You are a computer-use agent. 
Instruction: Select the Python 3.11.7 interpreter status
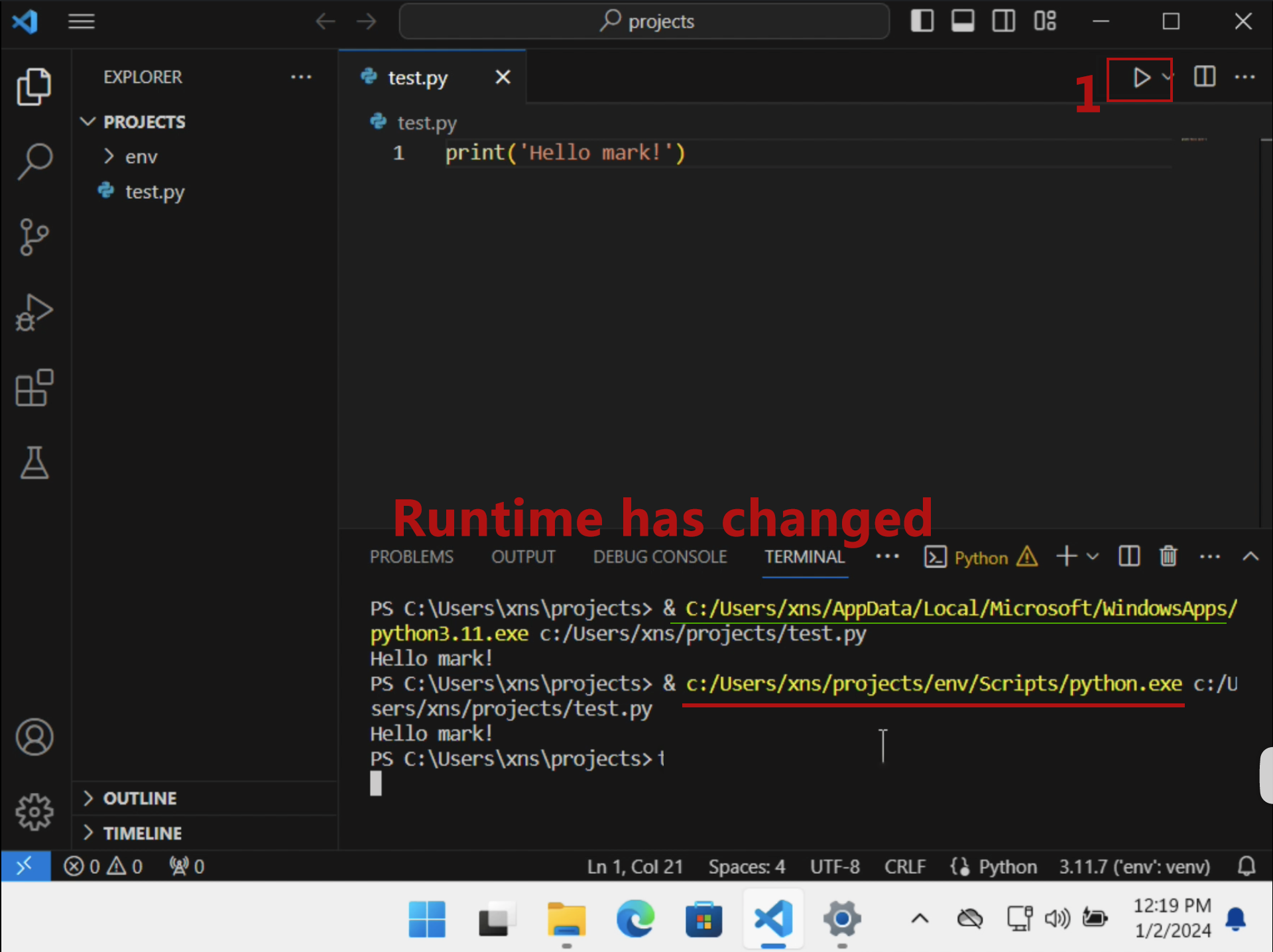pos(1134,866)
